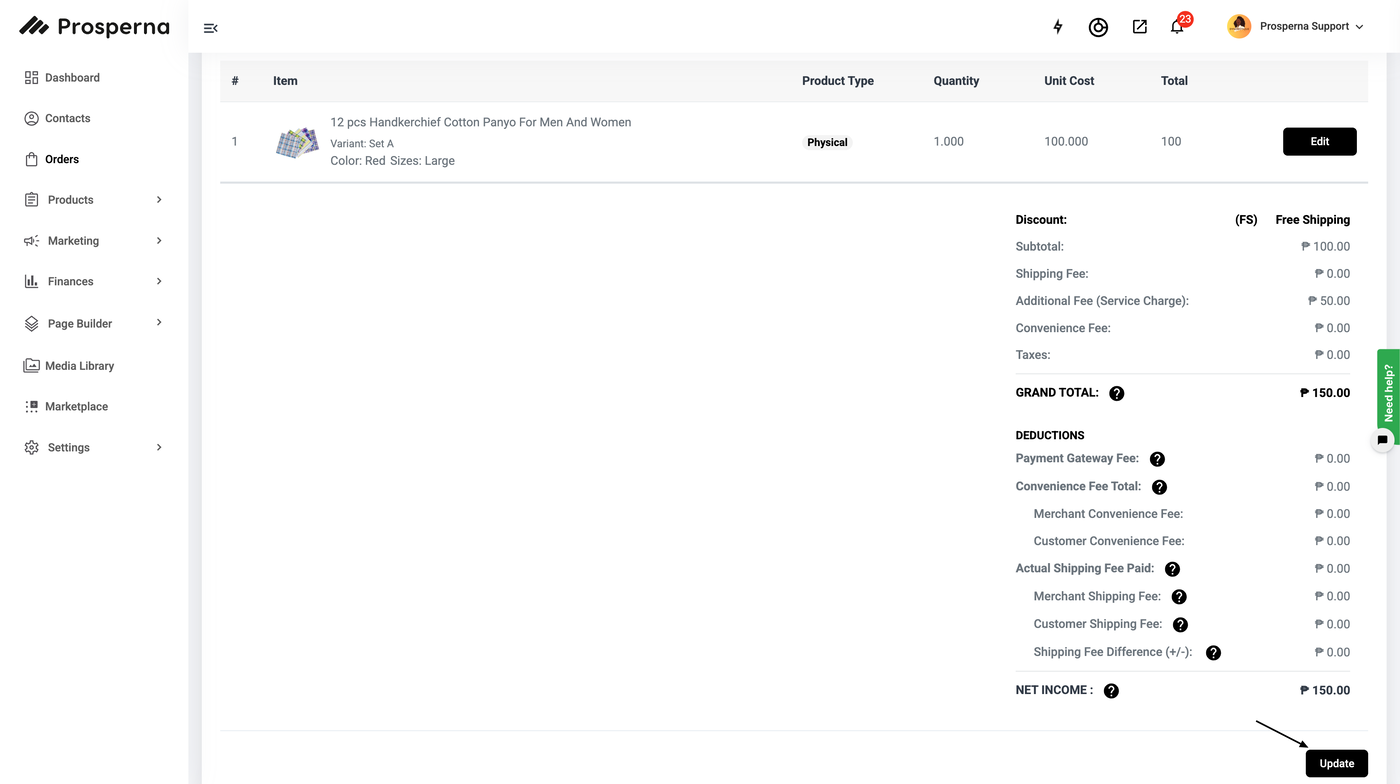Click the Orders bag icon
The height and width of the screenshot is (784, 1400).
click(x=31, y=159)
